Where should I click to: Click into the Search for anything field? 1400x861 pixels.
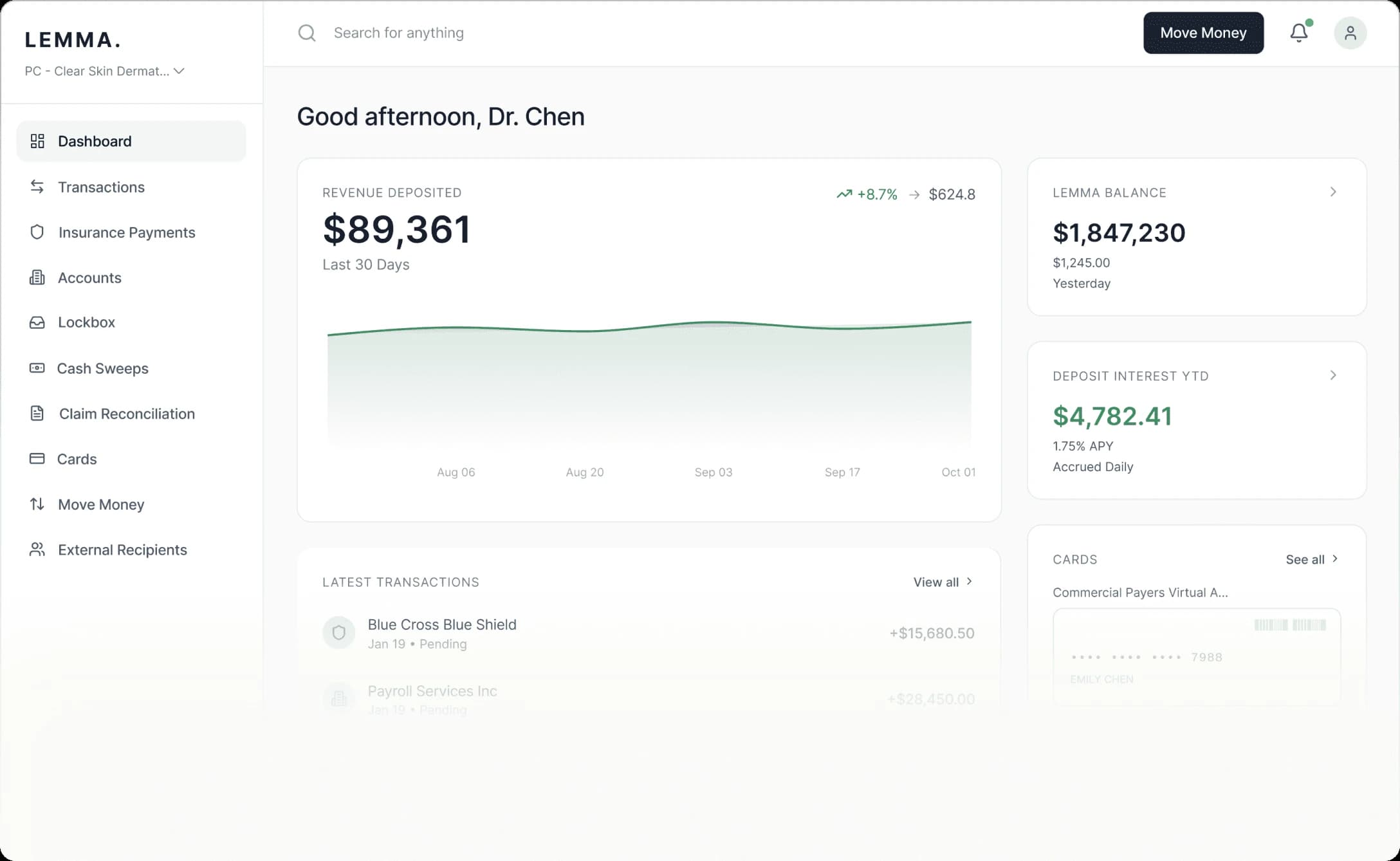point(399,33)
